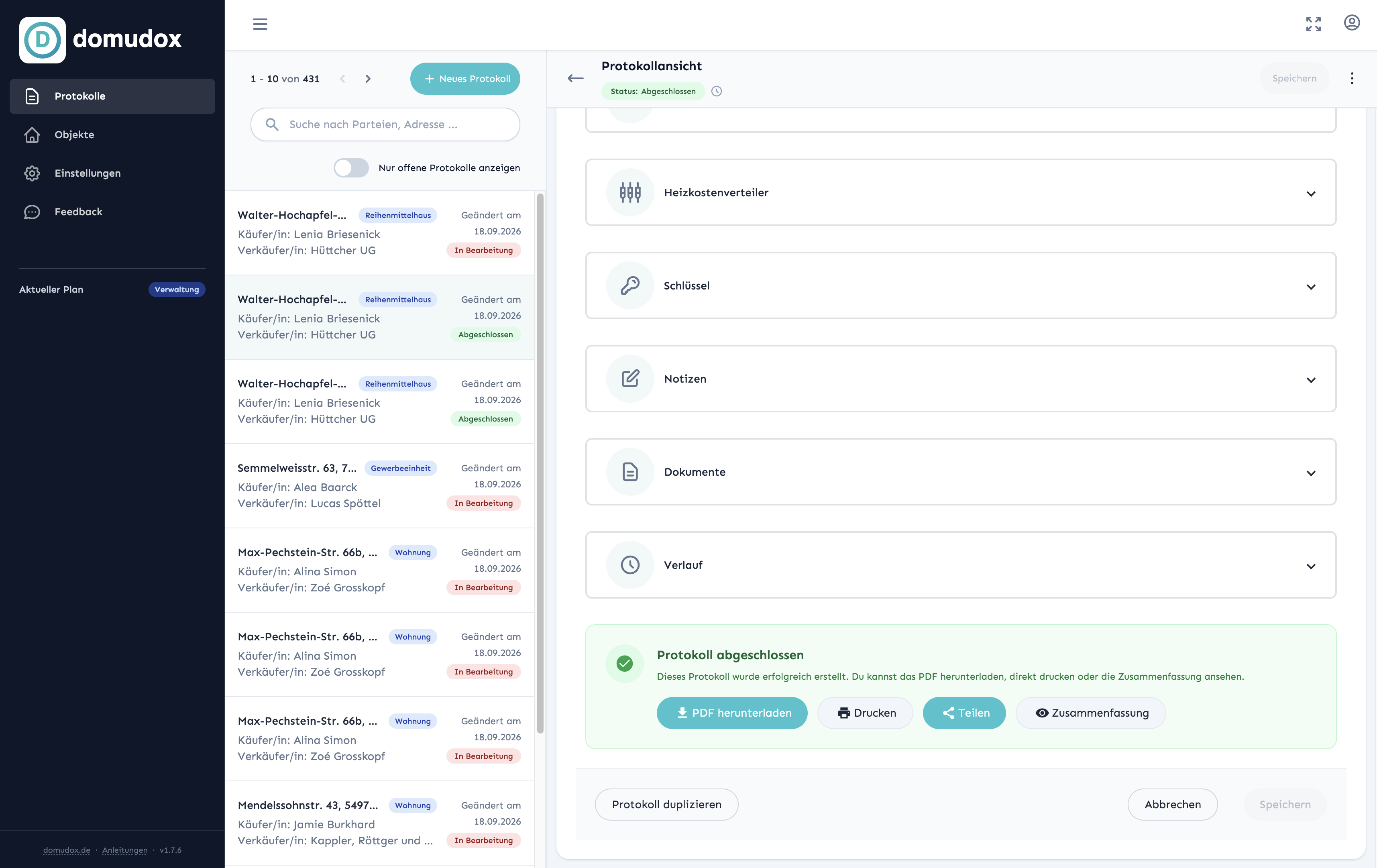Open Feedback in the sidebar
This screenshot has width=1377, height=868.
coord(112,212)
